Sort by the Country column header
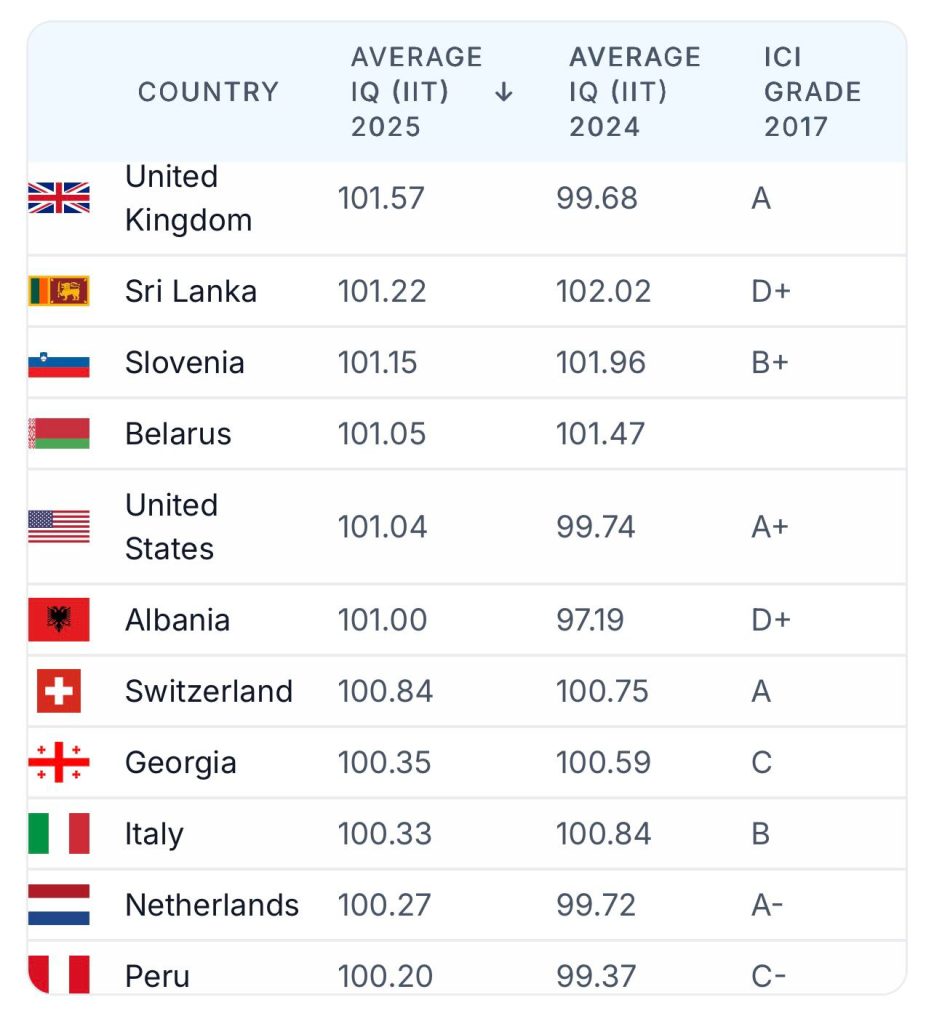934x1024 pixels. (x=208, y=92)
